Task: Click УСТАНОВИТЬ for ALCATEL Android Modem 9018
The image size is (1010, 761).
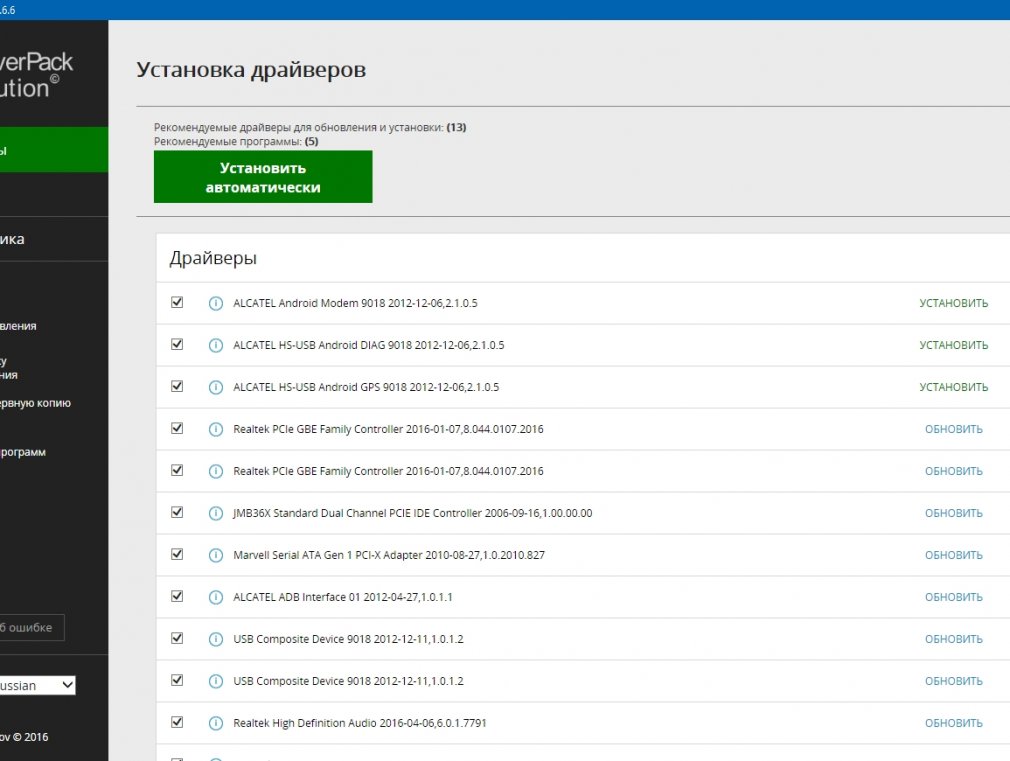Action: 953,303
